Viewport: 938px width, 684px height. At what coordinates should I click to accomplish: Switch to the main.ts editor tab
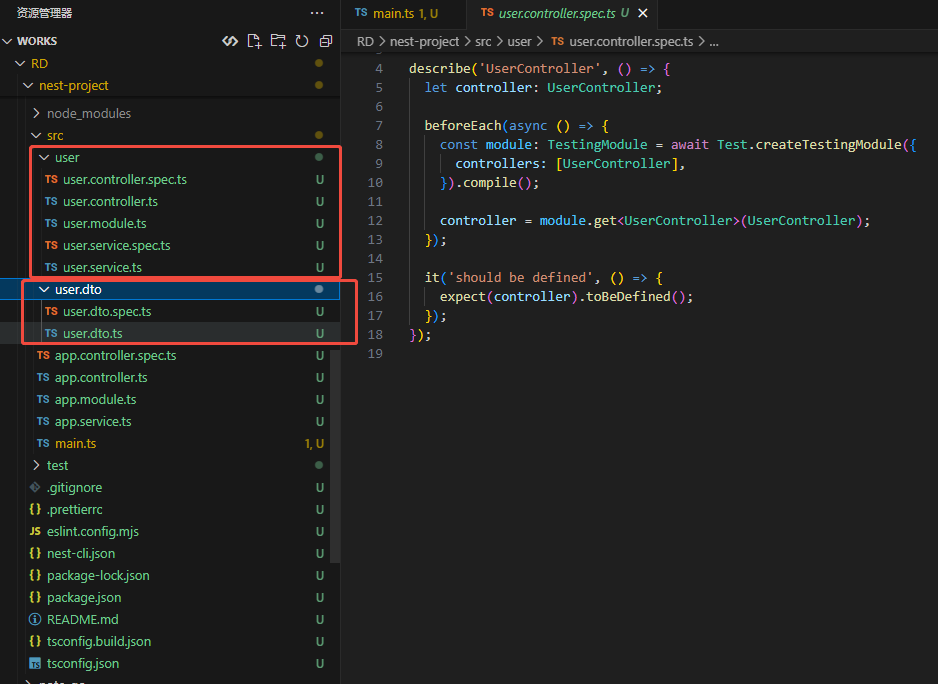395,13
